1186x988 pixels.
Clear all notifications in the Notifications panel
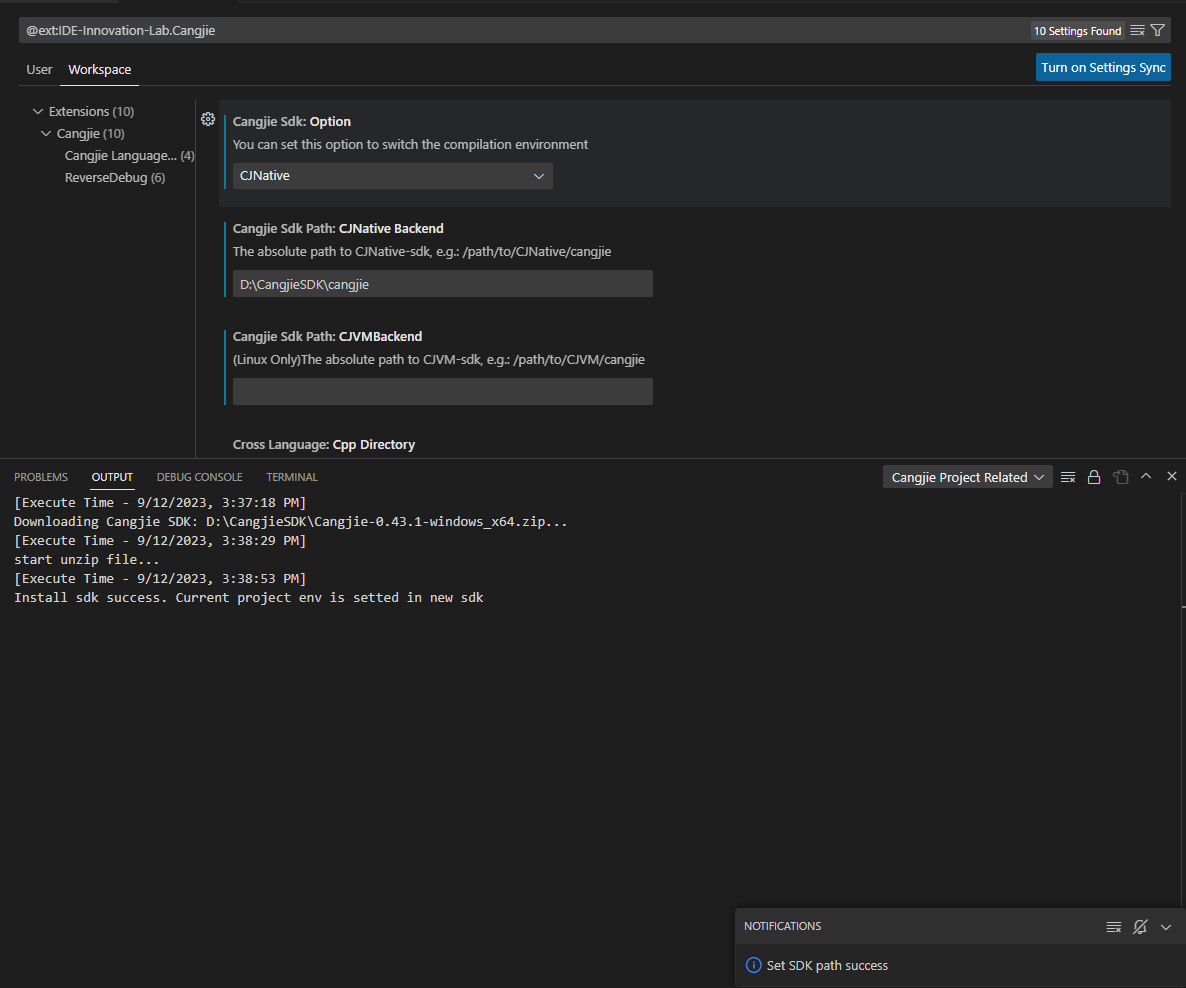1114,927
